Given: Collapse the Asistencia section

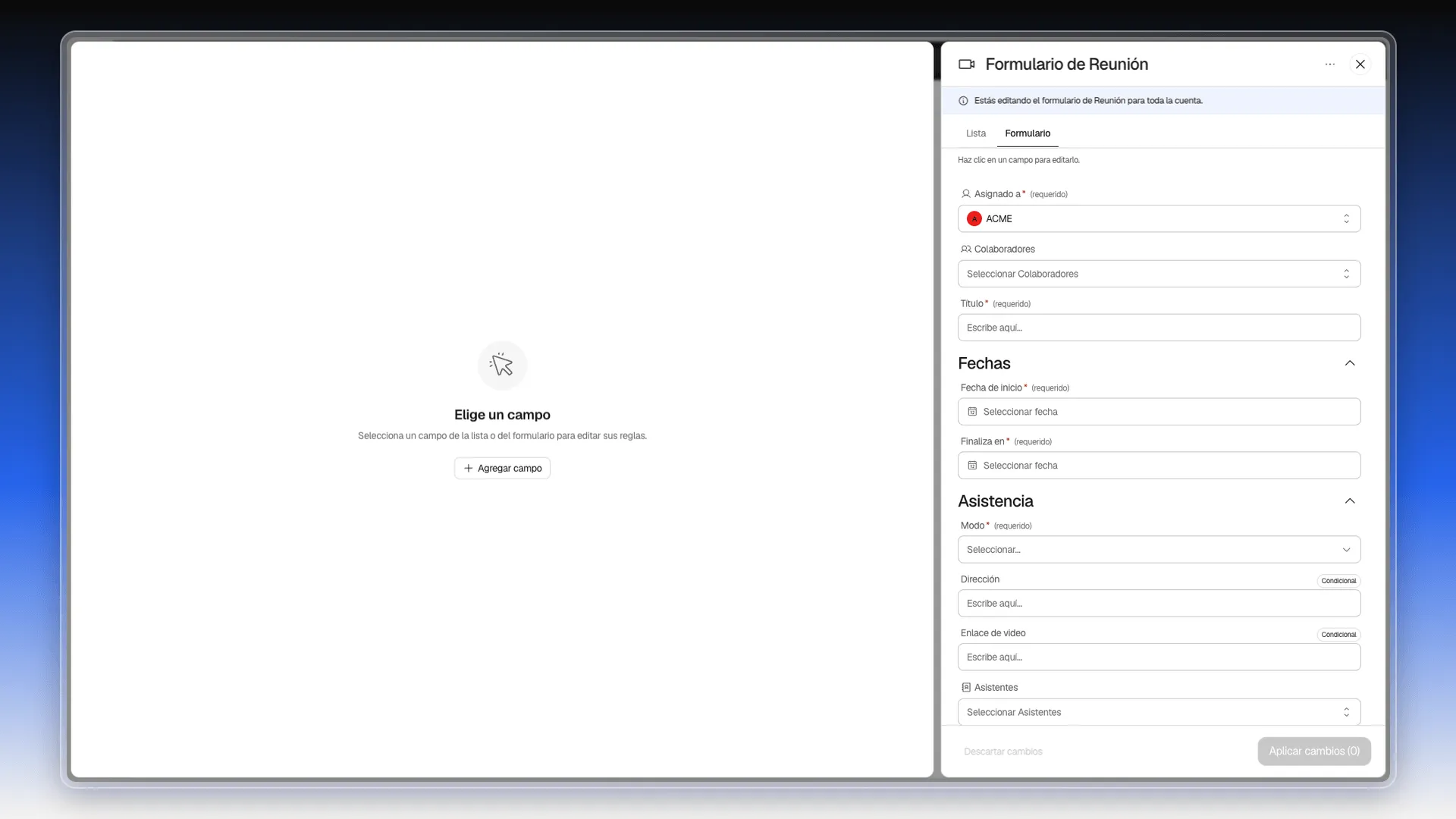Looking at the screenshot, I should (1349, 501).
